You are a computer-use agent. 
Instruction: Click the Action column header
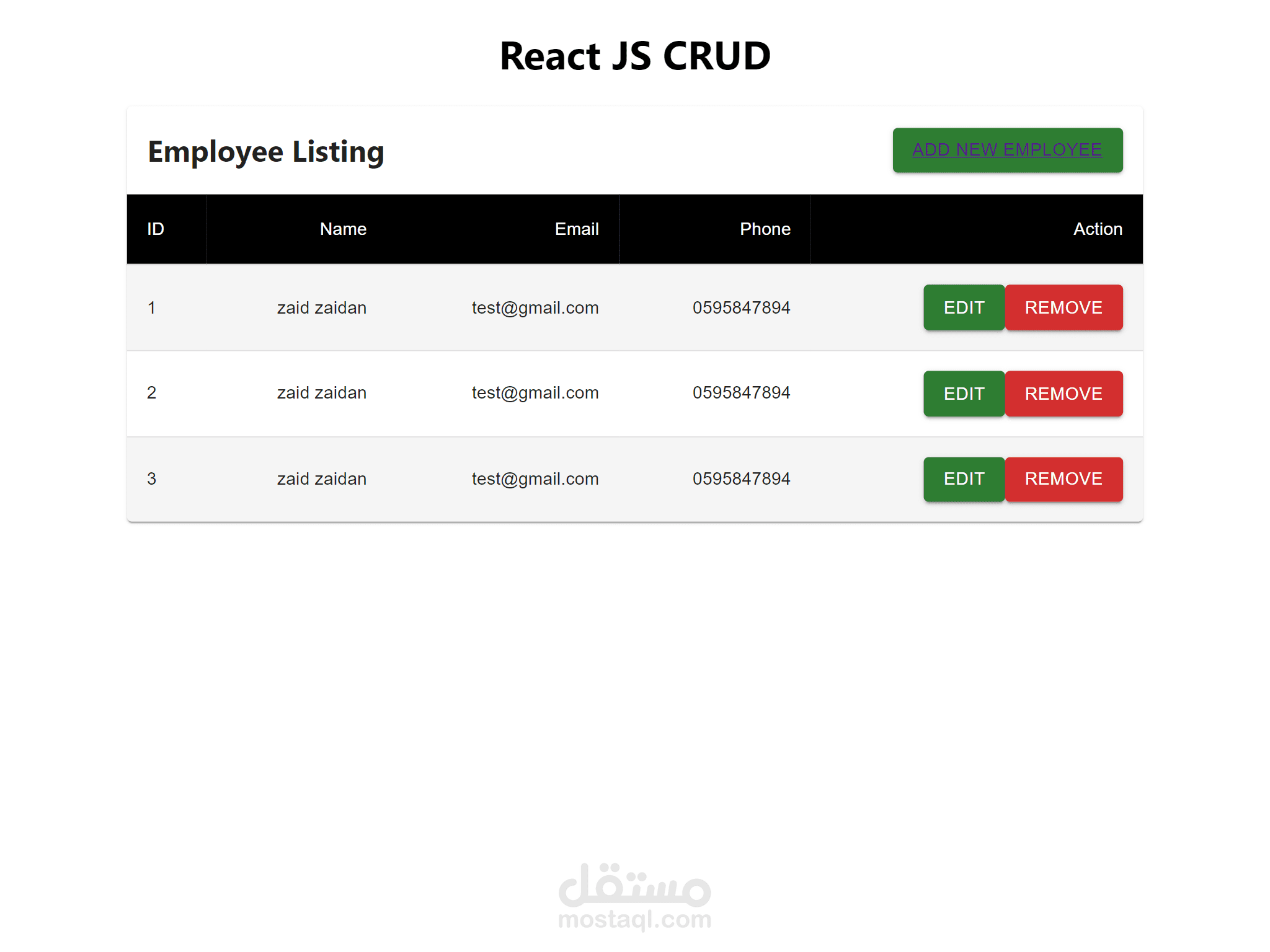pyautogui.click(x=1097, y=229)
